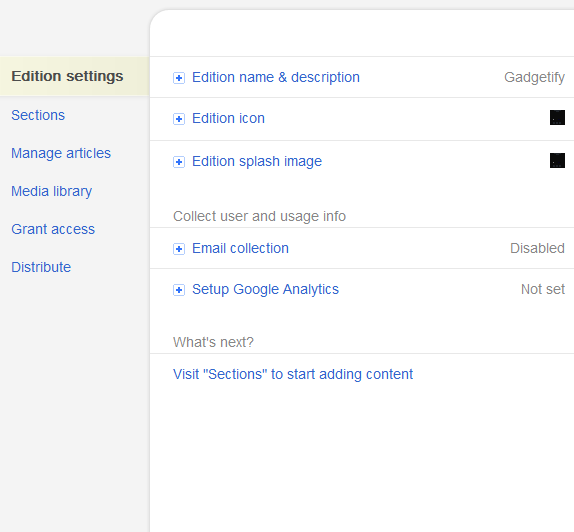The image size is (574, 532).
Task: Click the Gadgetify edition name value
Action: (x=534, y=78)
